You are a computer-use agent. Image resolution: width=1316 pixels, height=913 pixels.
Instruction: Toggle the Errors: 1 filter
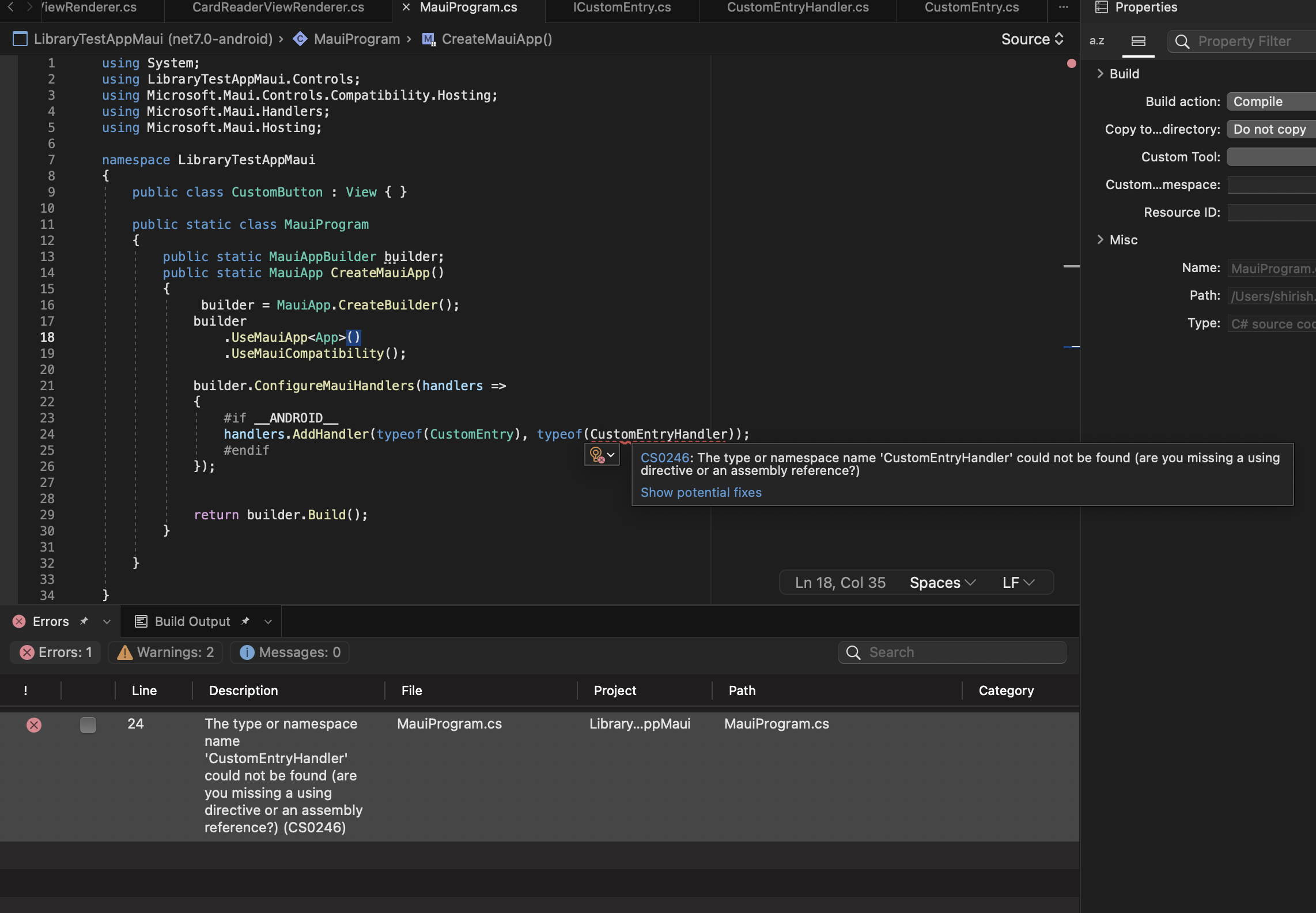click(x=56, y=652)
